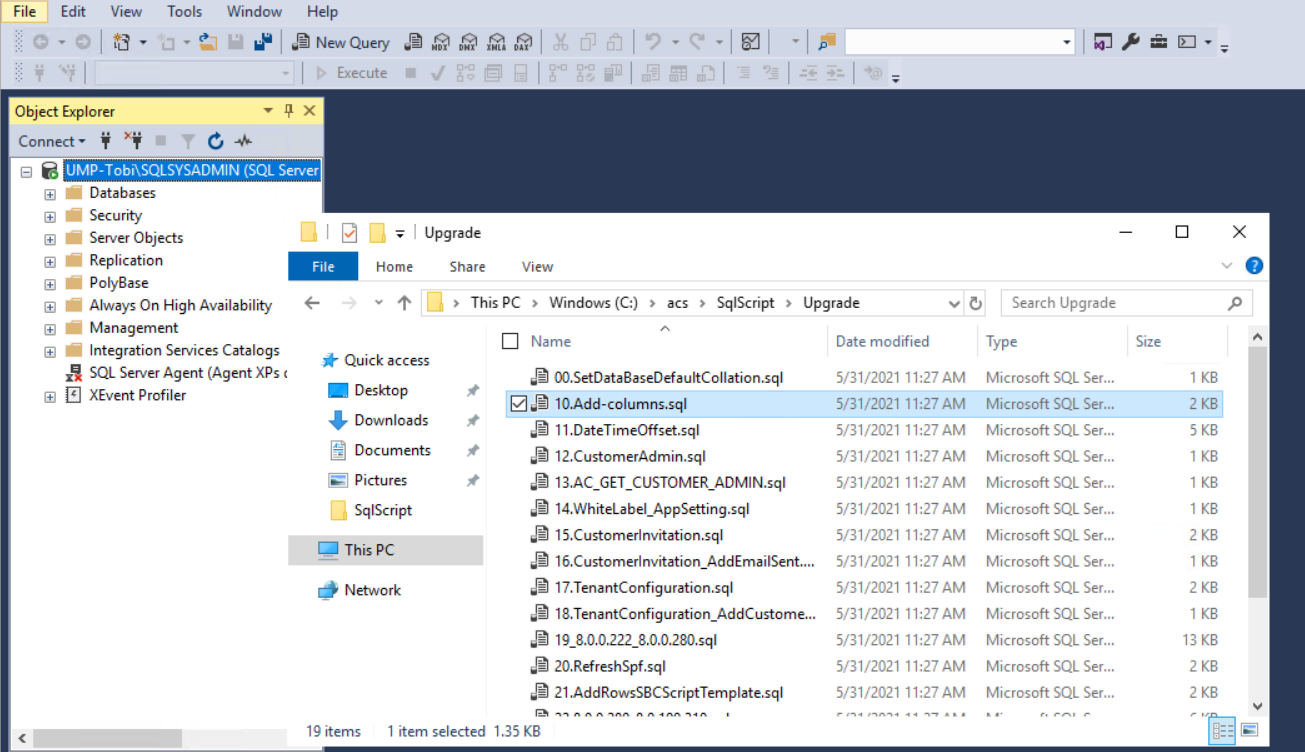Click the New Query toolbar button
Viewport: 1305px width, 752px height.
click(x=341, y=42)
